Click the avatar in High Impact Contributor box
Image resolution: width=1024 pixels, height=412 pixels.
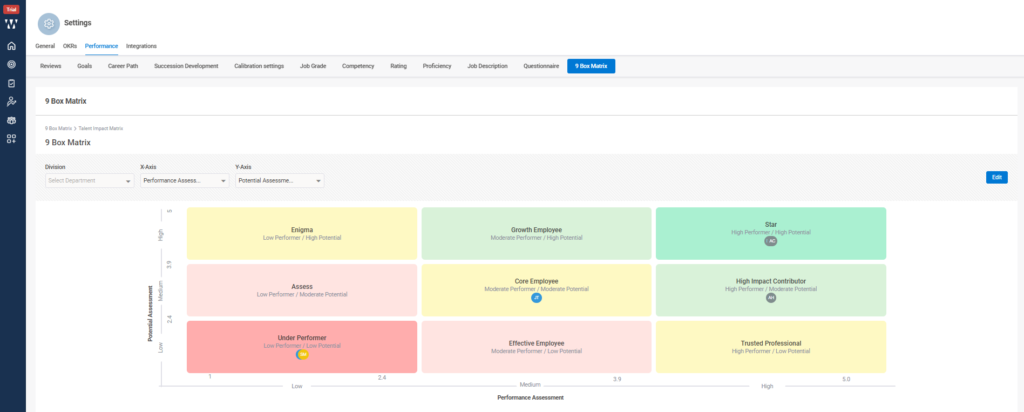tap(770, 297)
